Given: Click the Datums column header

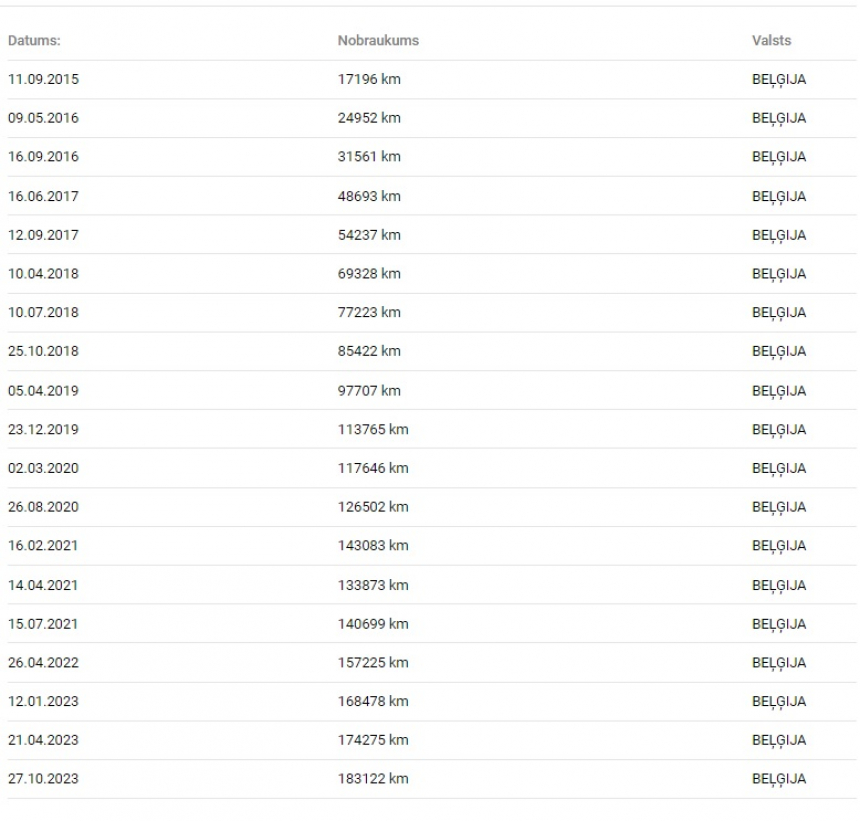Looking at the screenshot, I should (34, 41).
